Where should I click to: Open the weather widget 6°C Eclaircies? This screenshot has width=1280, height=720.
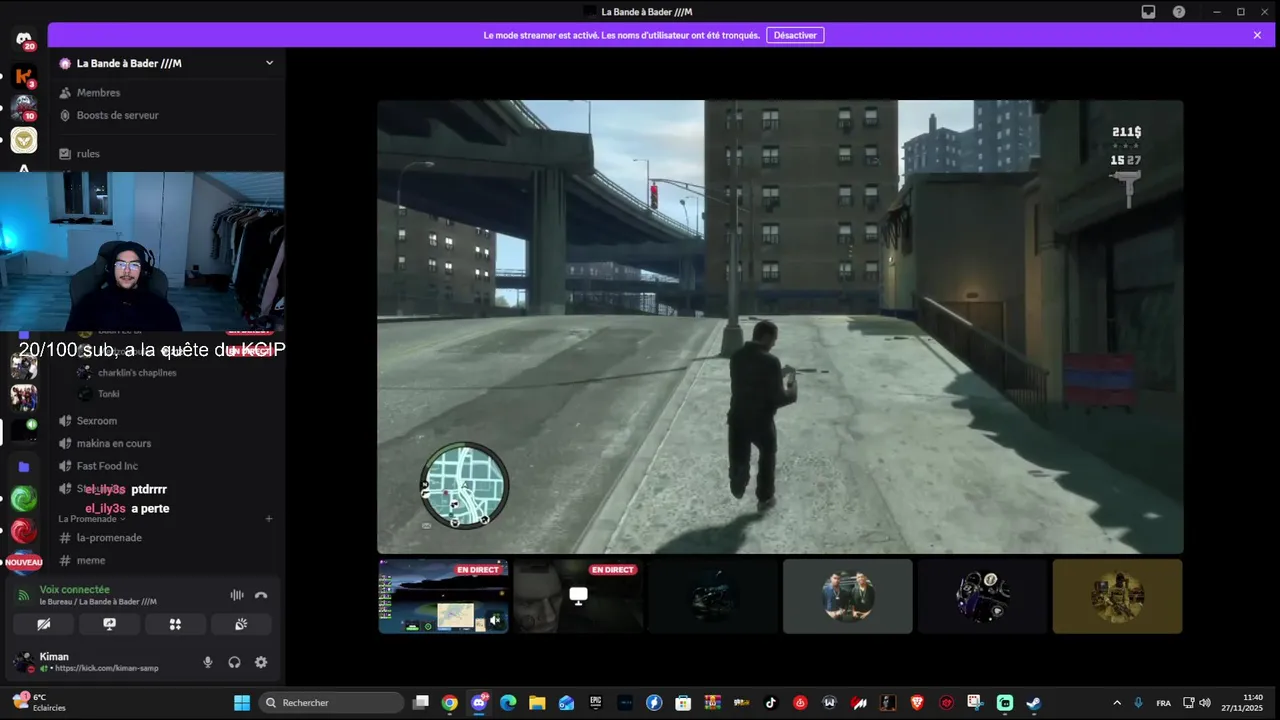coord(39,702)
